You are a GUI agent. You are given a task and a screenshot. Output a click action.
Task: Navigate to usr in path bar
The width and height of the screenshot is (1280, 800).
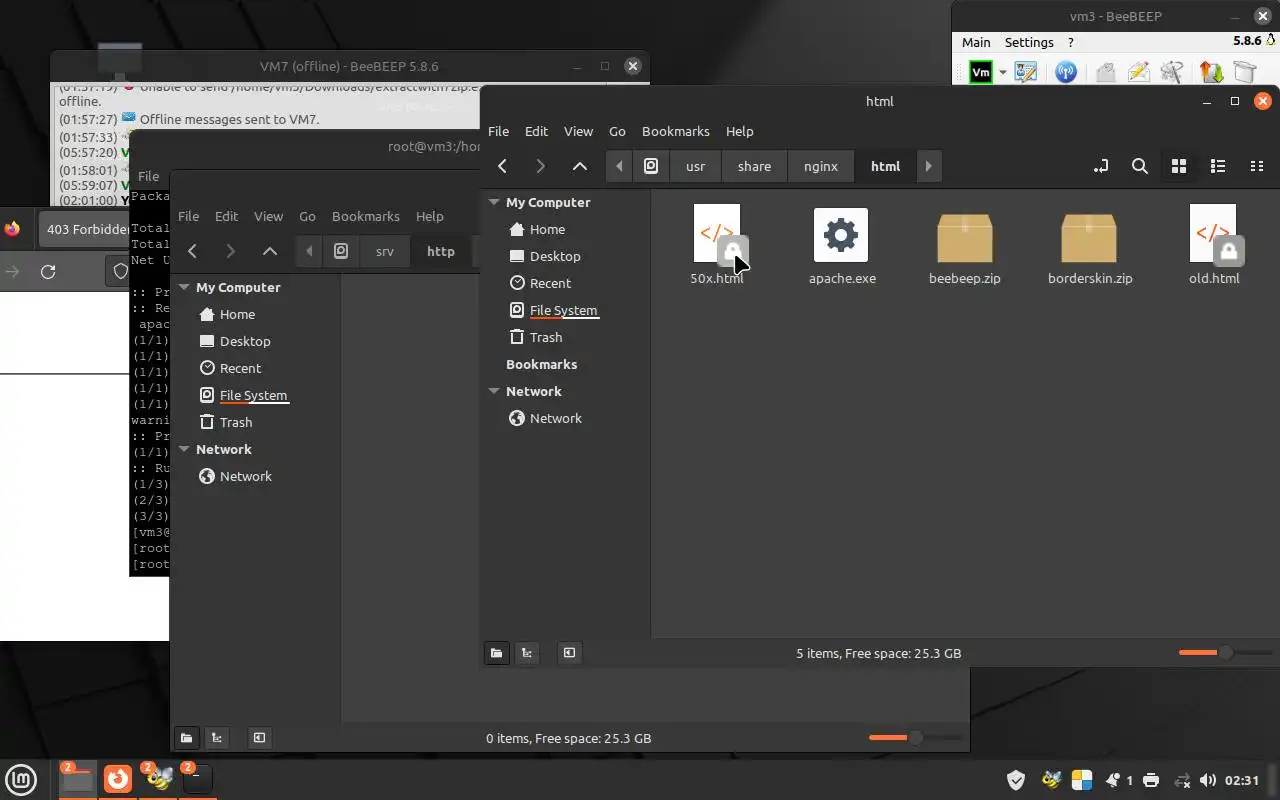695,166
